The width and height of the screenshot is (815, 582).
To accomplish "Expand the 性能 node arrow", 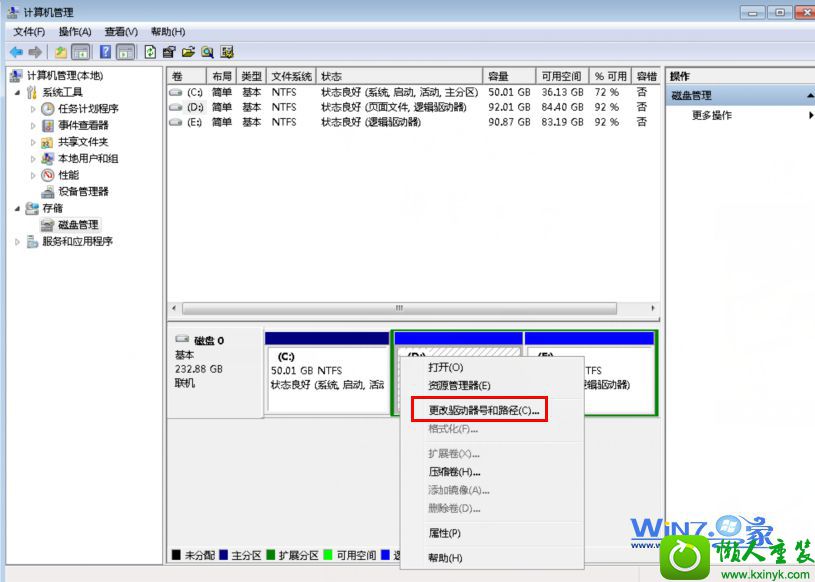I will [33, 176].
